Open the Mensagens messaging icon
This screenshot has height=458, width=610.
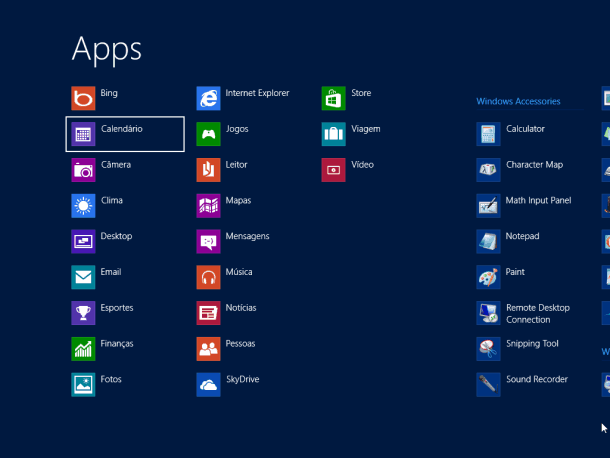click(x=209, y=241)
